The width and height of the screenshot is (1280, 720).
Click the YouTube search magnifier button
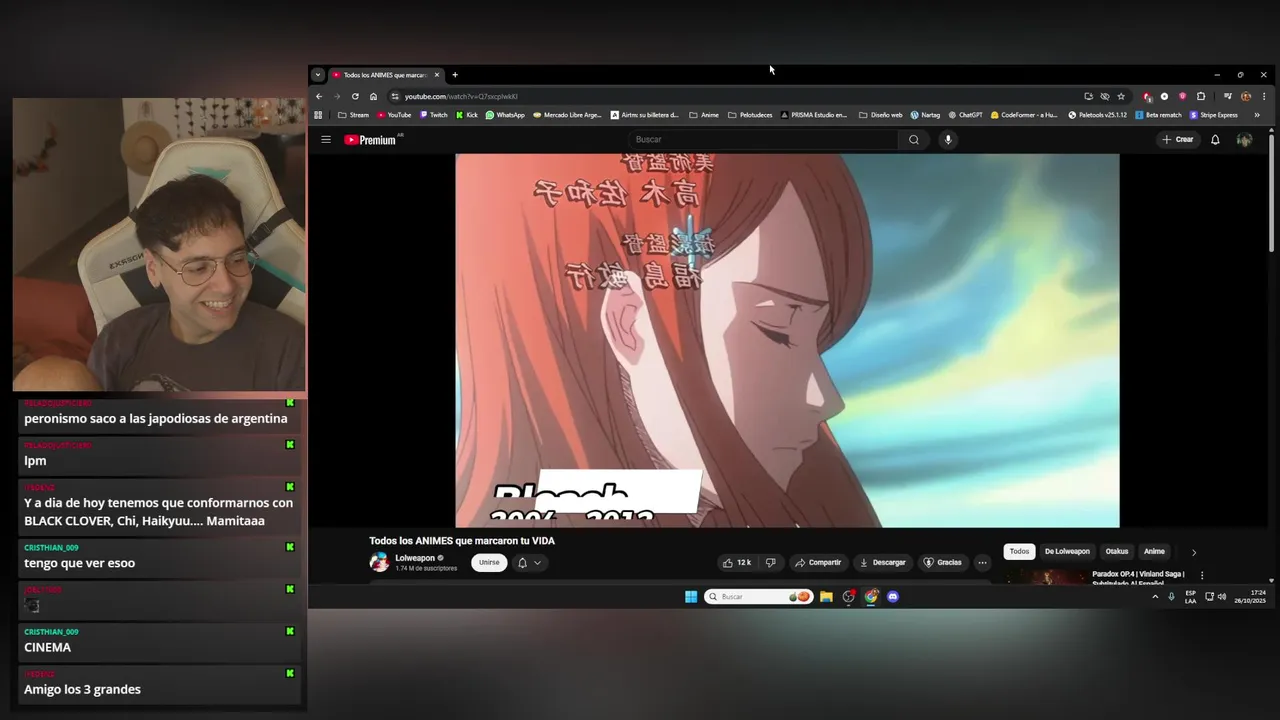[x=913, y=140]
